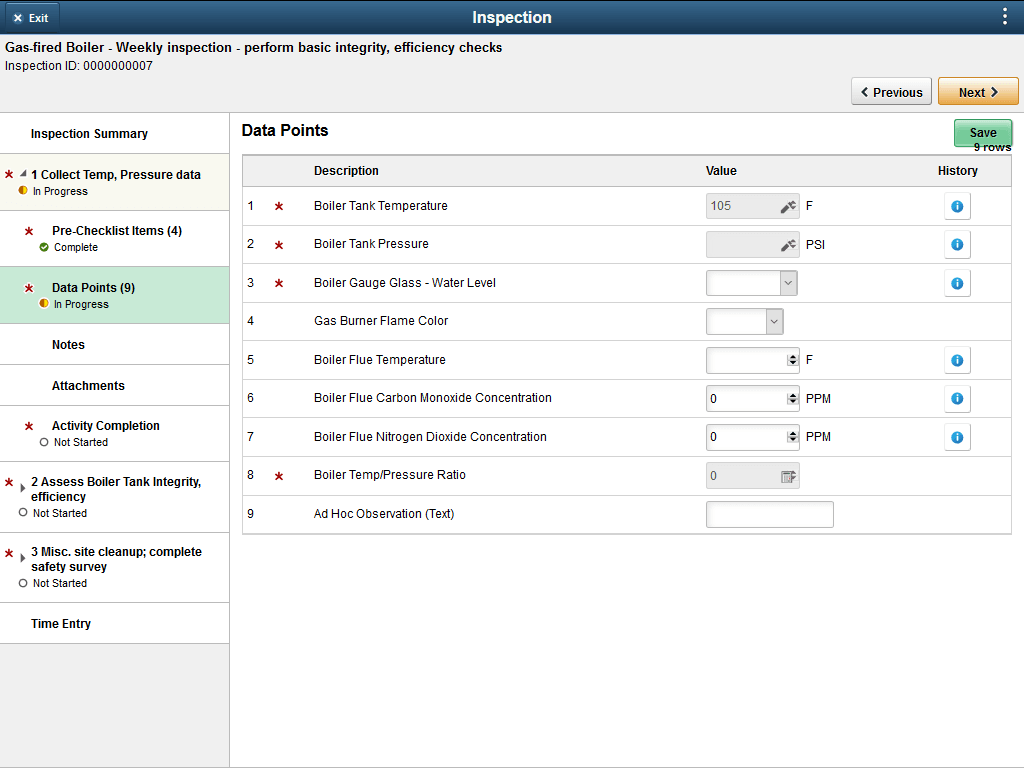Click the History column header

pos(957,170)
